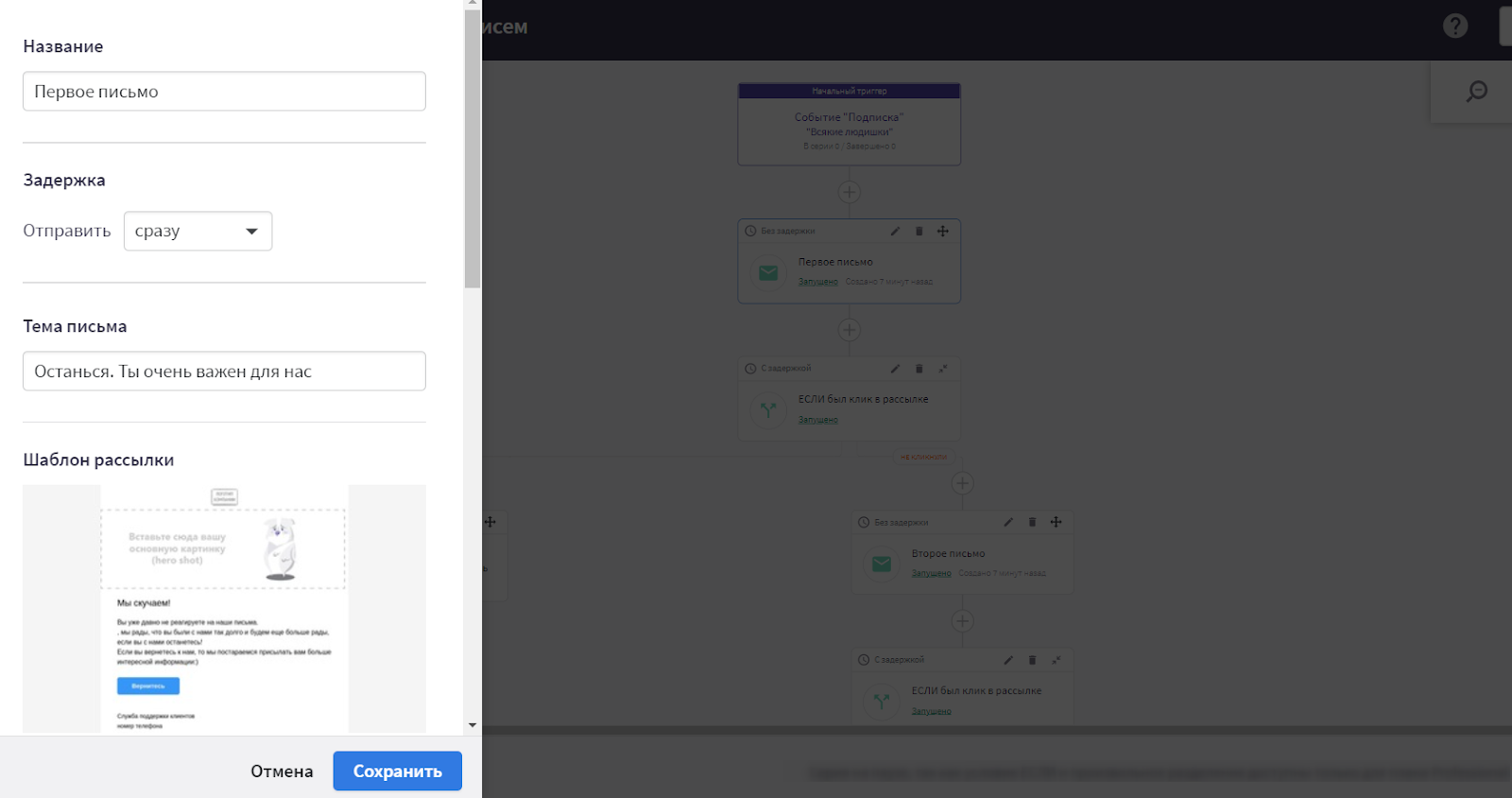The image size is (1512, 798).
Task: Click the Тема письма subject field
Action: point(224,372)
